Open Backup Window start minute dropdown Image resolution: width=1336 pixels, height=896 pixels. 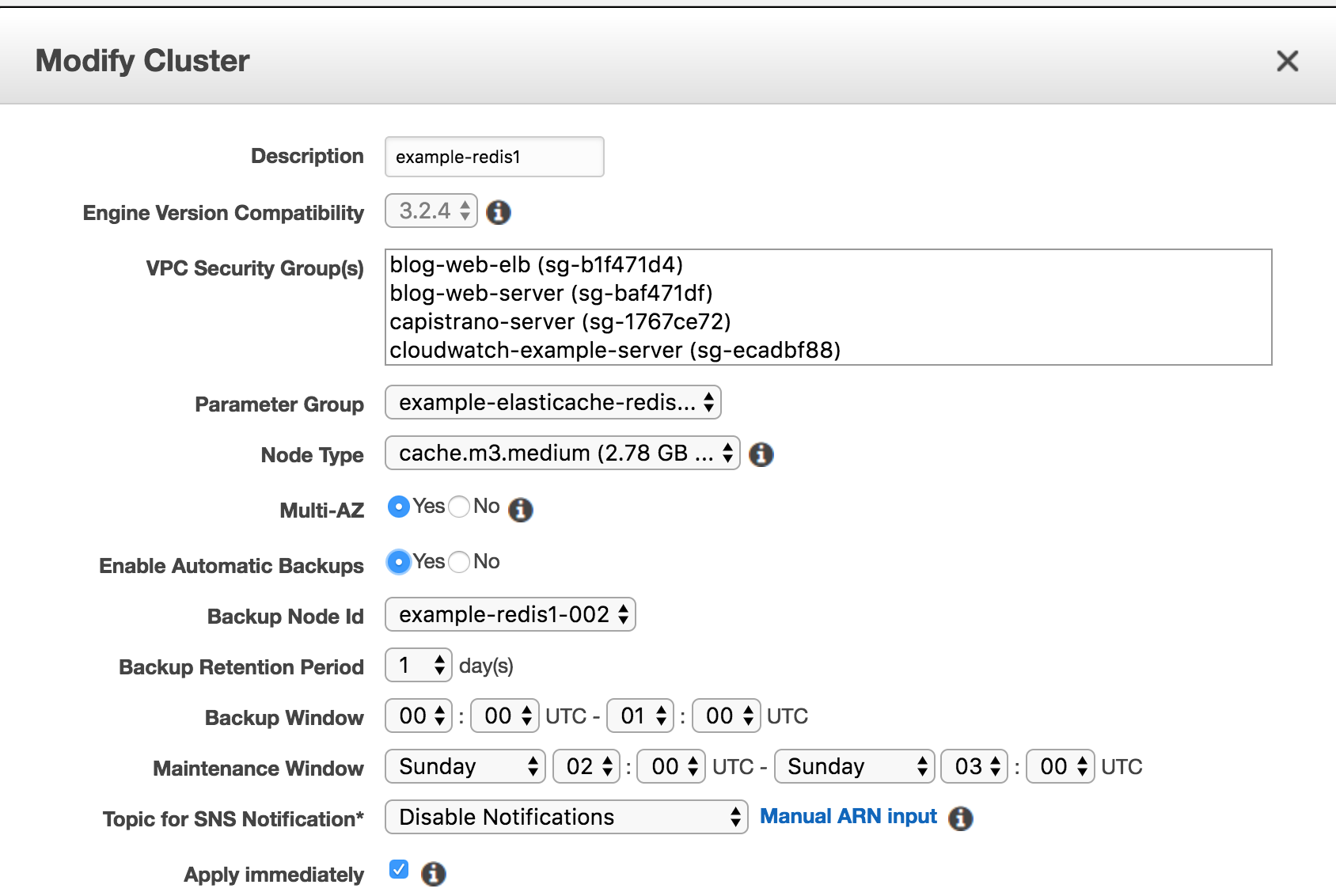[505, 716]
